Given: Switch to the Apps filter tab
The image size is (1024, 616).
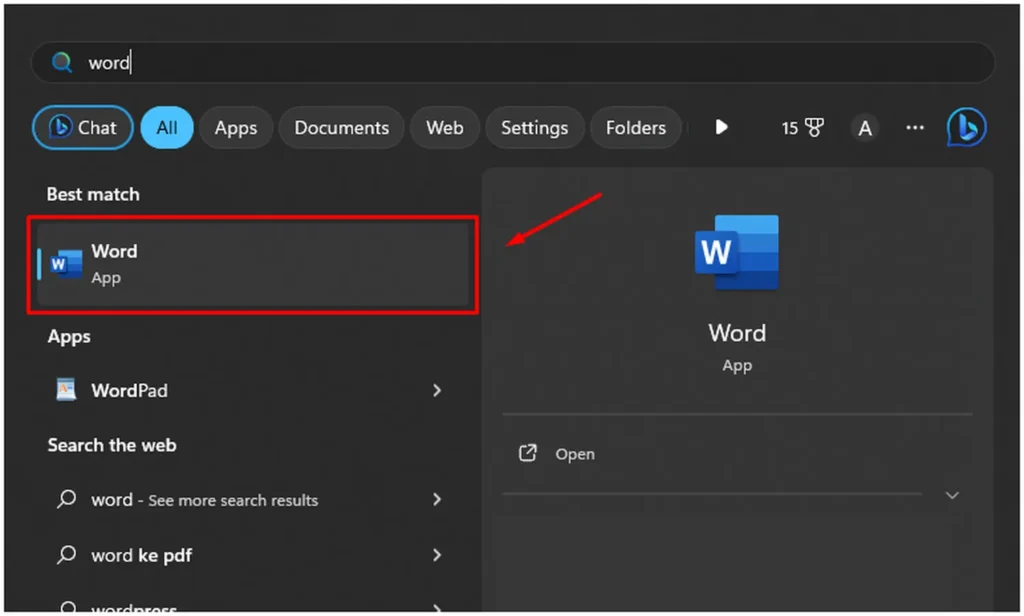Looking at the screenshot, I should [236, 127].
